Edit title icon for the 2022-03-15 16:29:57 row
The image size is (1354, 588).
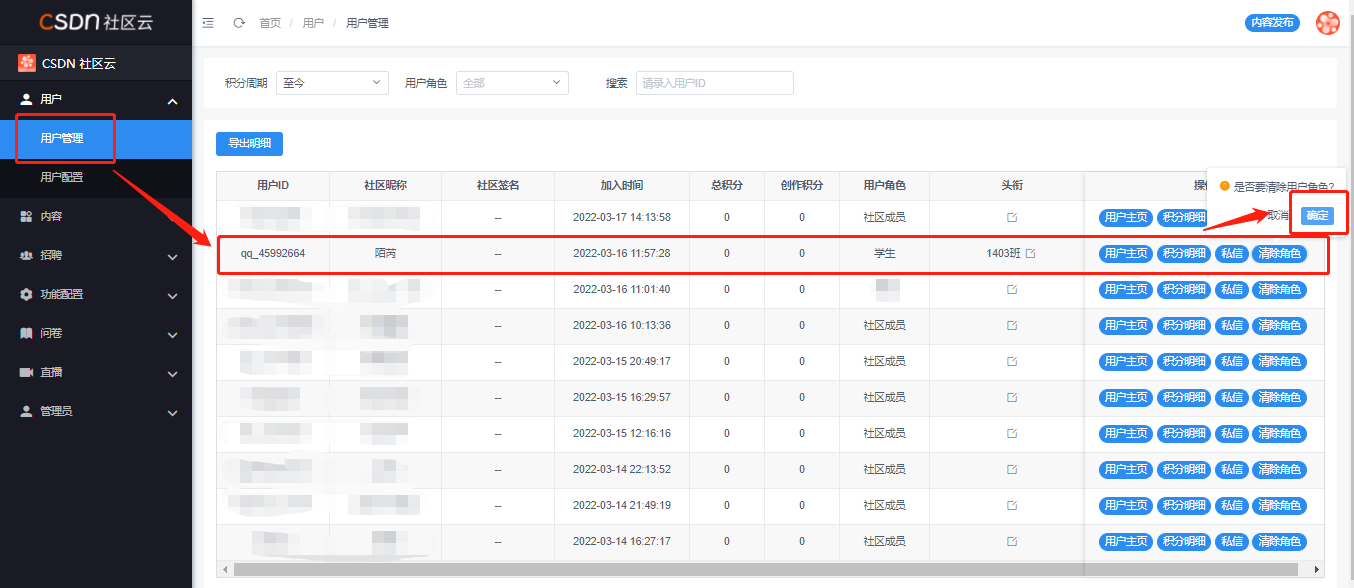[1012, 397]
